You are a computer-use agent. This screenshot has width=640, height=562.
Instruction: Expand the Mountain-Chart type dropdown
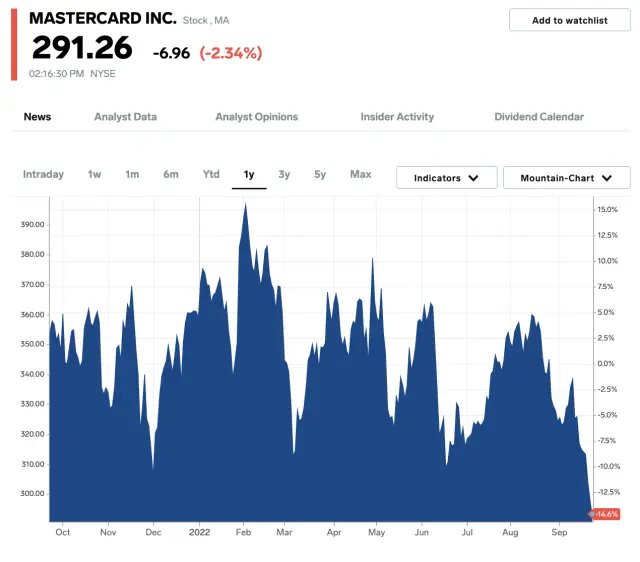click(566, 178)
